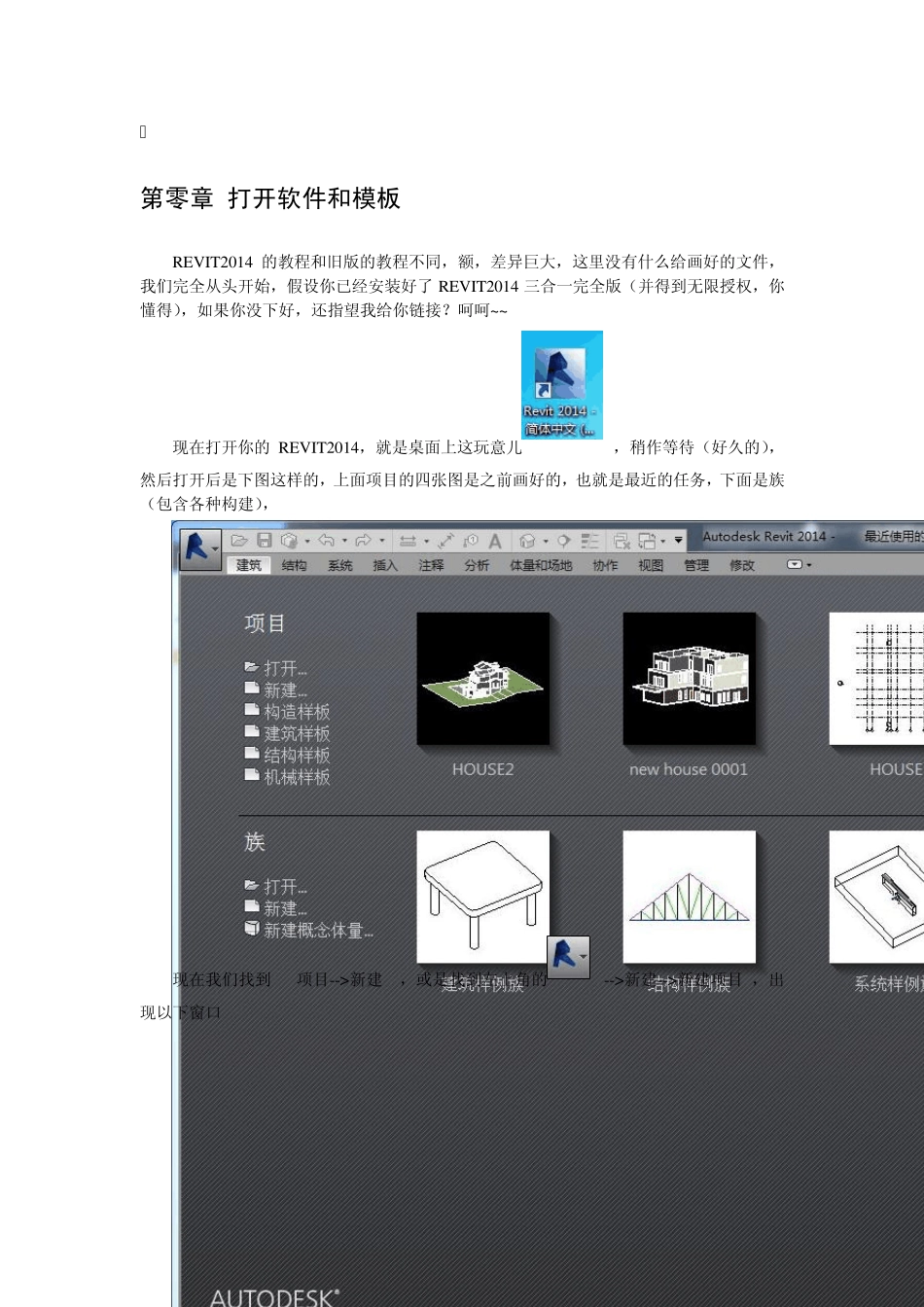The height and width of the screenshot is (1307, 924).
Task: Open the HOUSE2 project thumbnail
Action: (483, 679)
